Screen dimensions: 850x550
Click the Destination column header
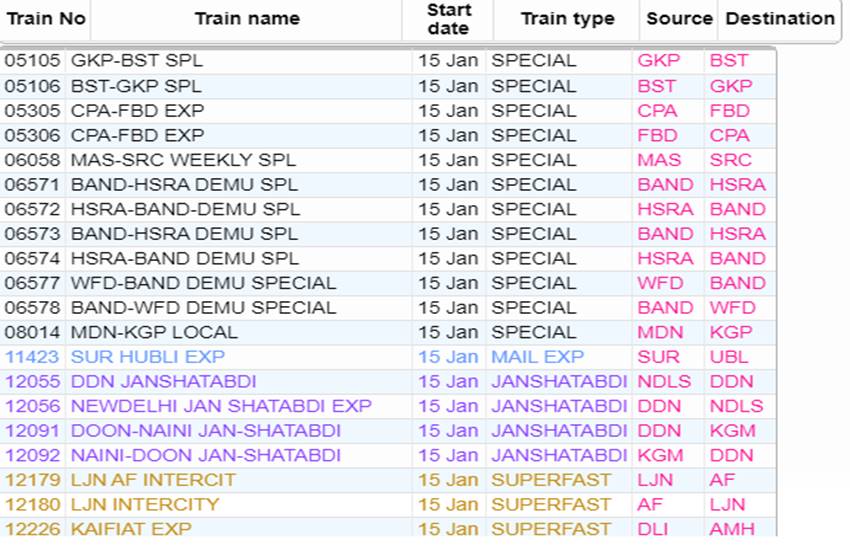(780, 19)
